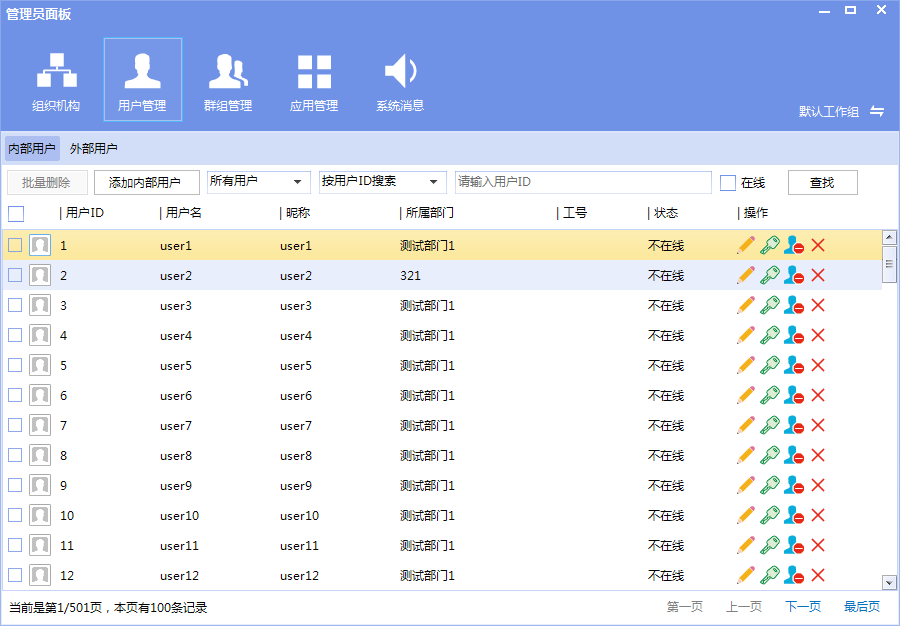Check the checkbox for user9 row
This screenshot has width=900, height=626.
coord(15,485)
